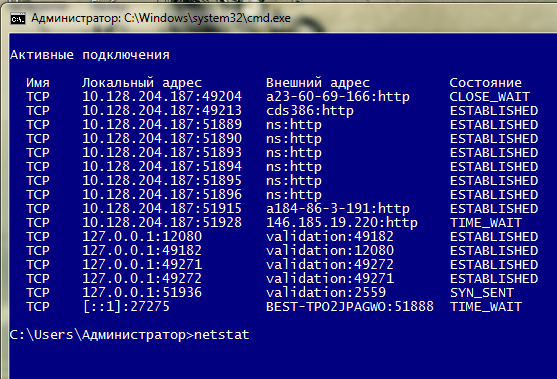
Task: Click the 146.185.19.220:http external address
Action: [342, 223]
